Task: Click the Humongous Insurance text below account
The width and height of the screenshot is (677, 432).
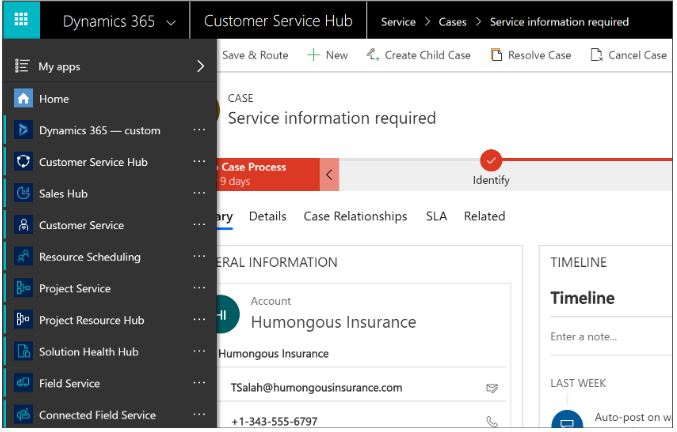Action: [x=273, y=354]
